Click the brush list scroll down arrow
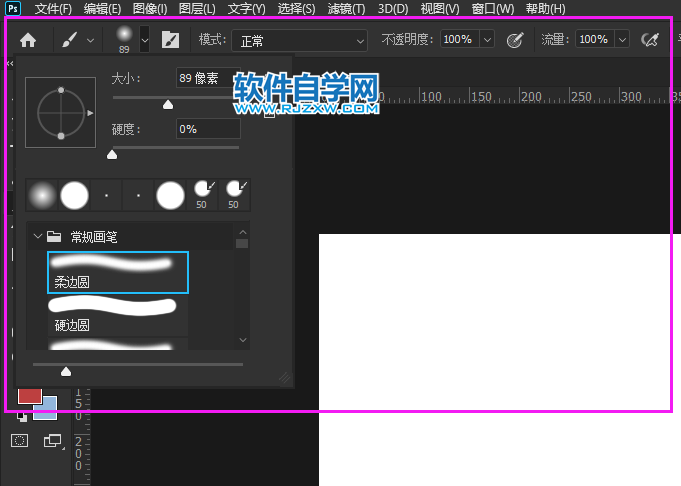 tap(243, 340)
